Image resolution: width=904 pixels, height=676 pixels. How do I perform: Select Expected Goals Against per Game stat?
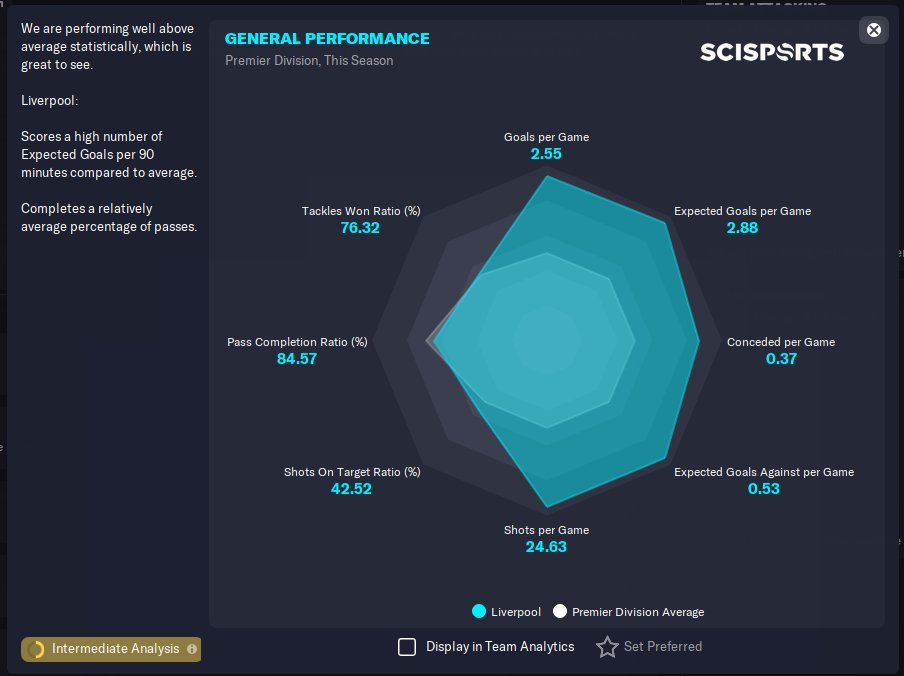click(764, 481)
